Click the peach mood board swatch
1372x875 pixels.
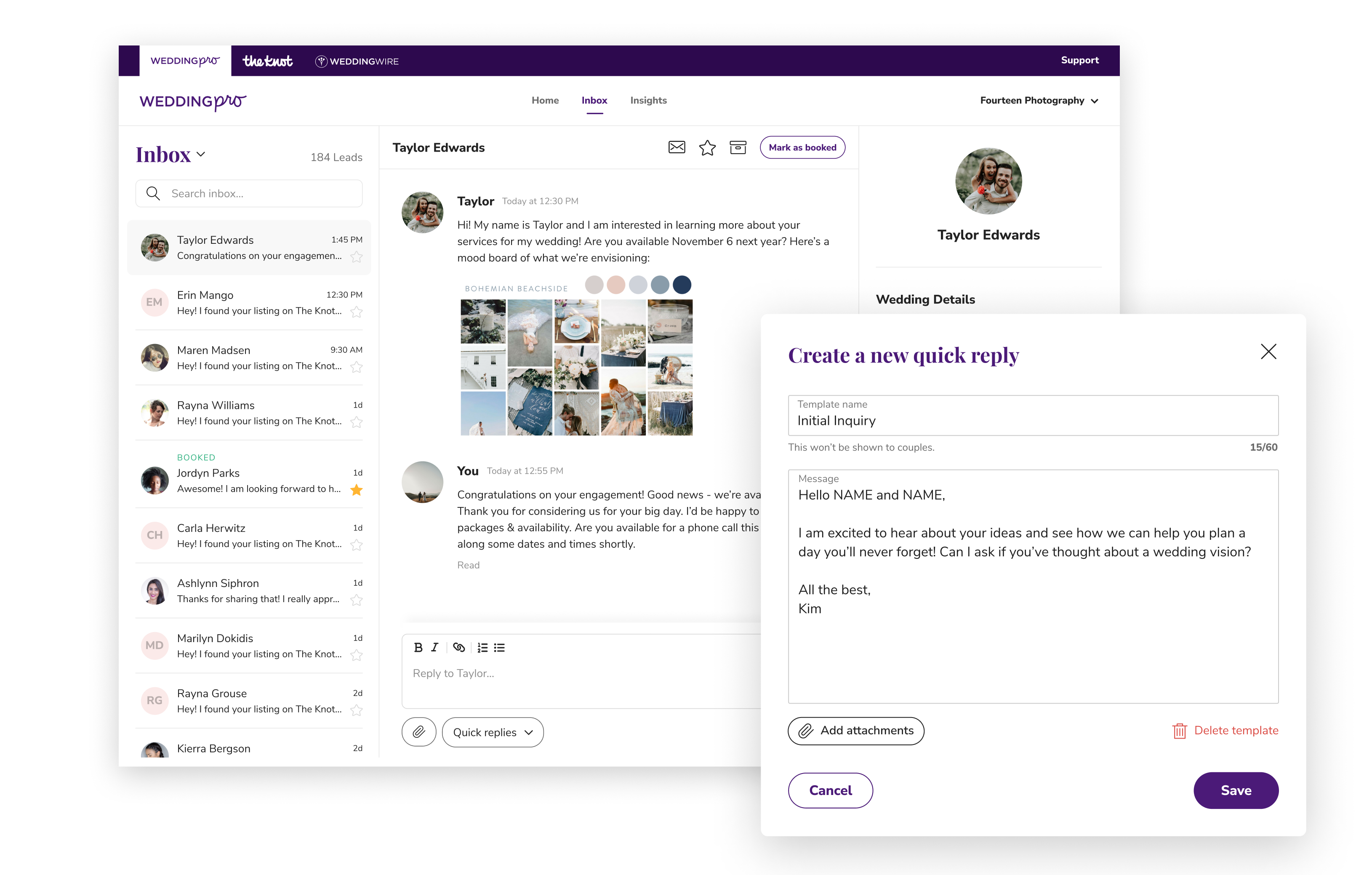tap(616, 285)
